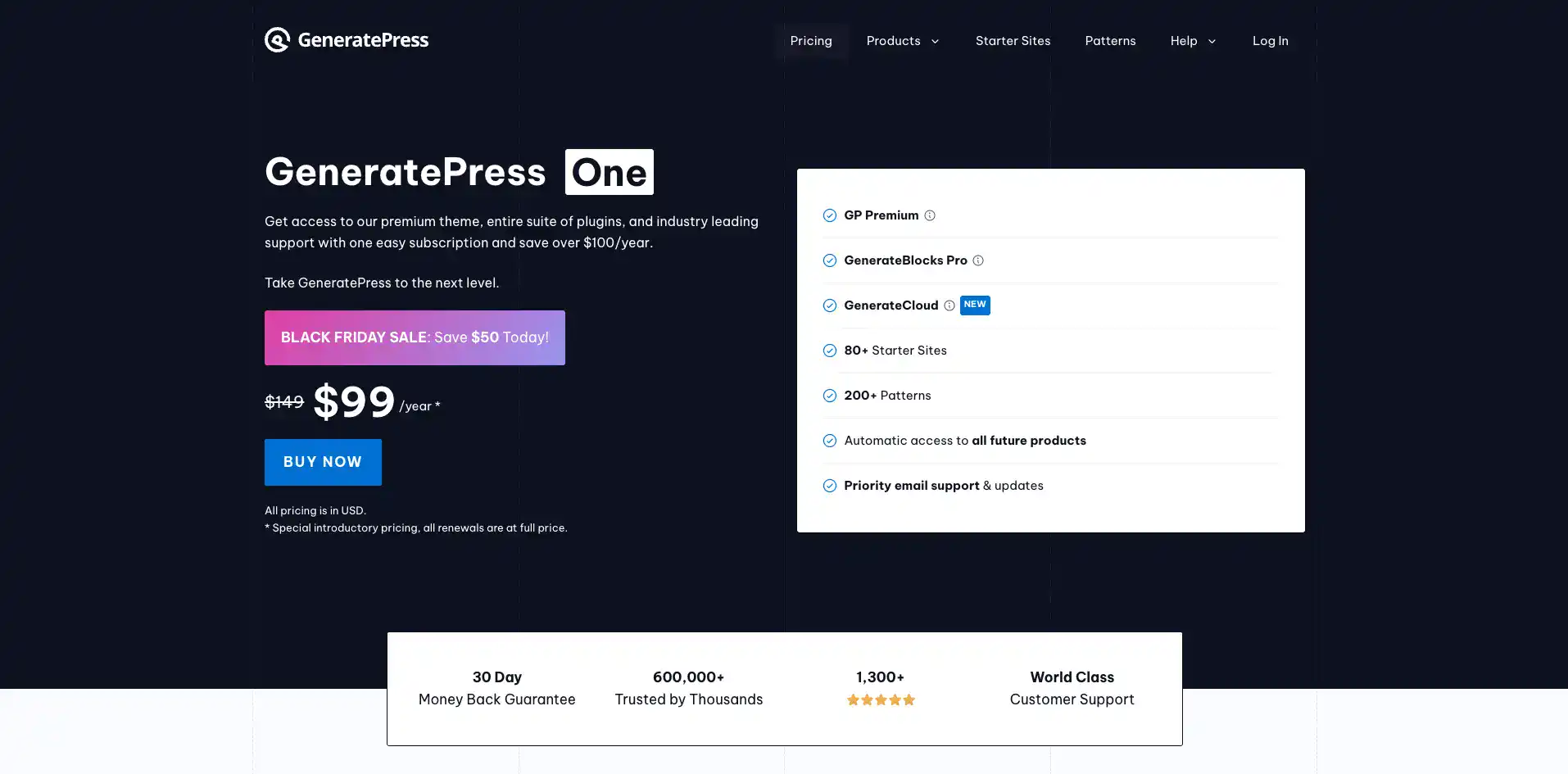Click the five-star rating icons

(881, 700)
